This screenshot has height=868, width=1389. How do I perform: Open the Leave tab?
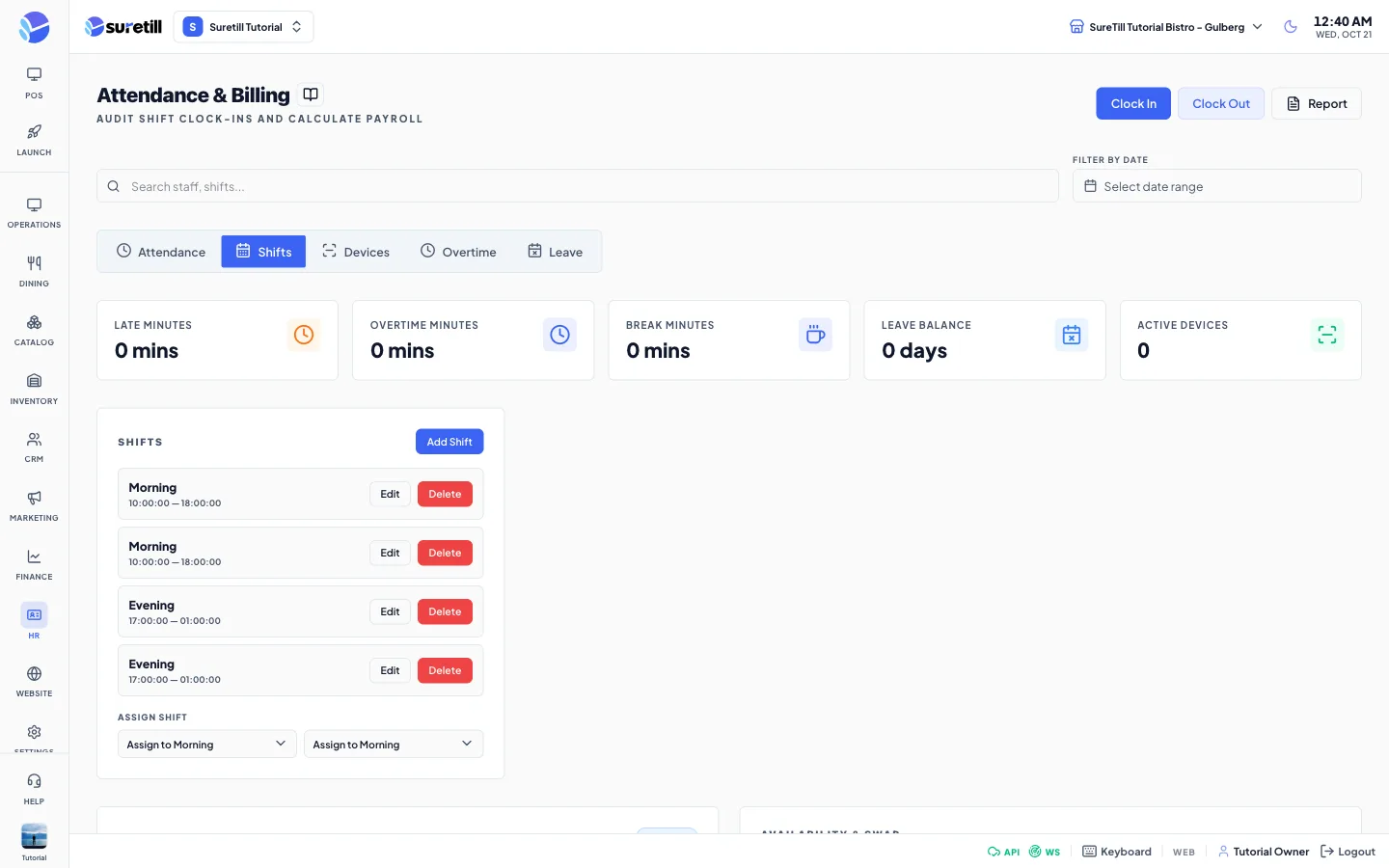coord(555,252)
